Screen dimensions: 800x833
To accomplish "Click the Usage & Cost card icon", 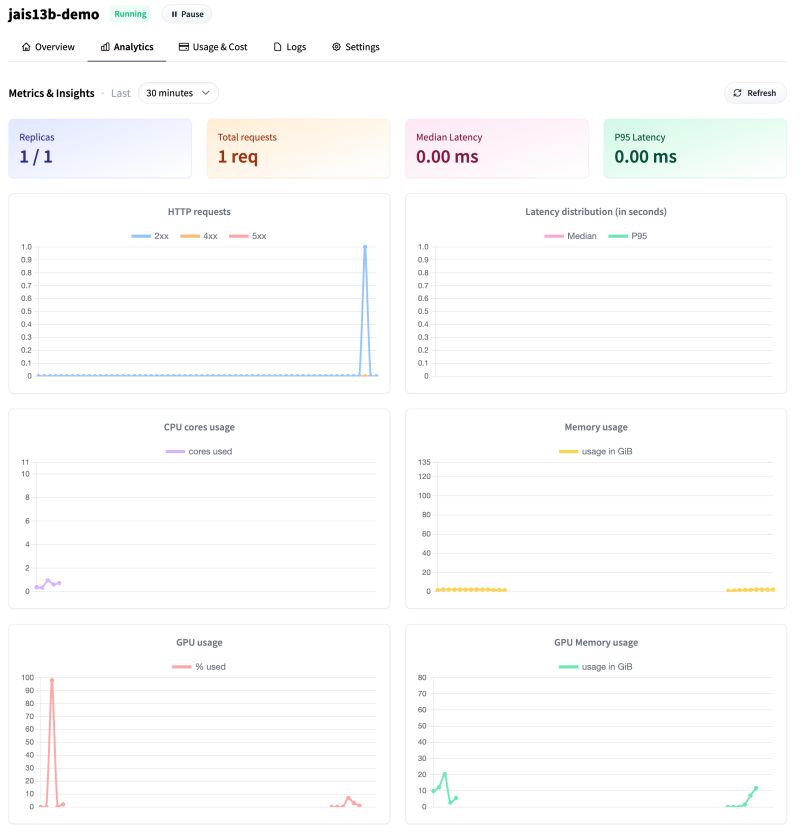I will [x=184, y=47].
